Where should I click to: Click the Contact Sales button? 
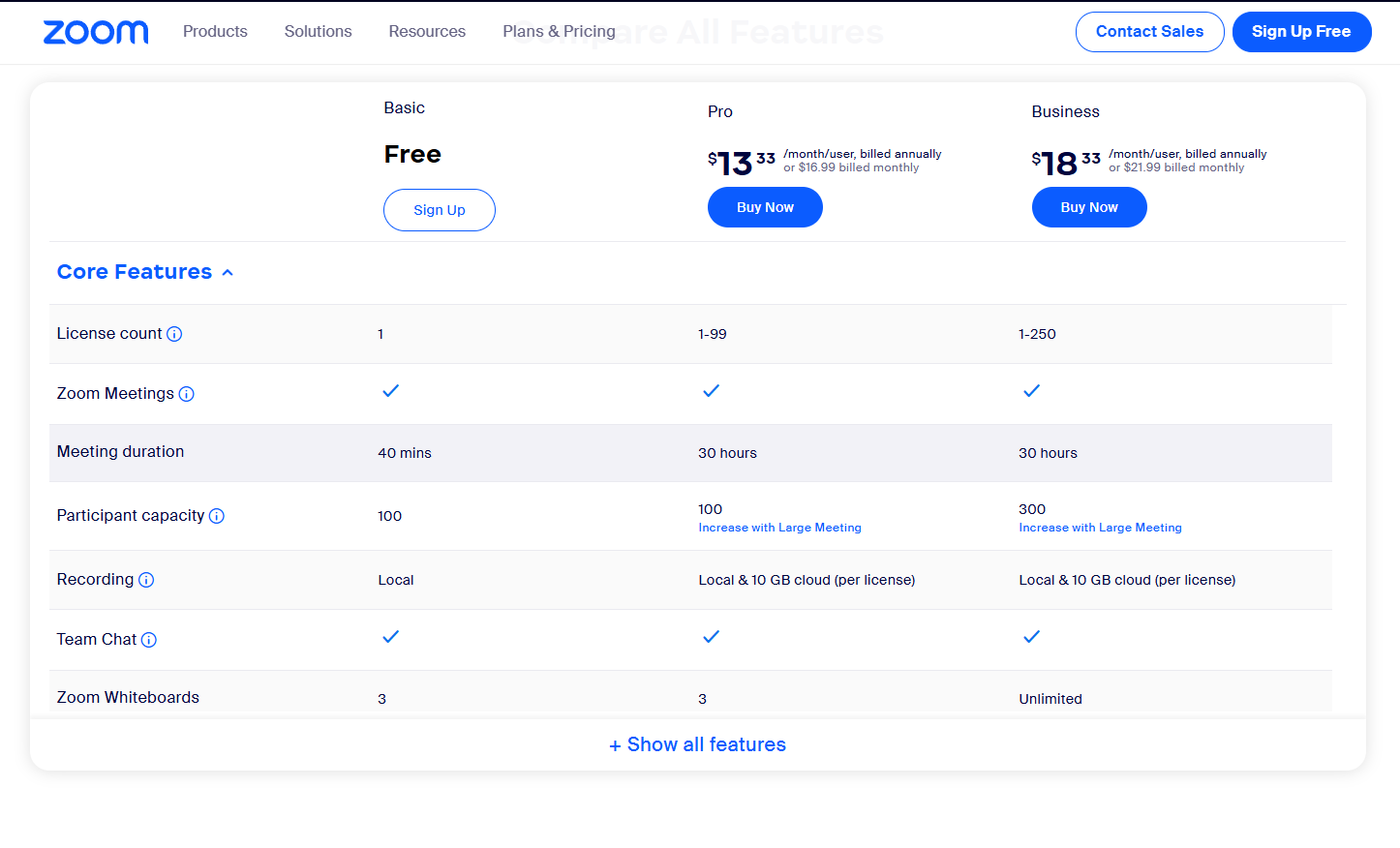pyautogui.click(x=1149, y=32)
